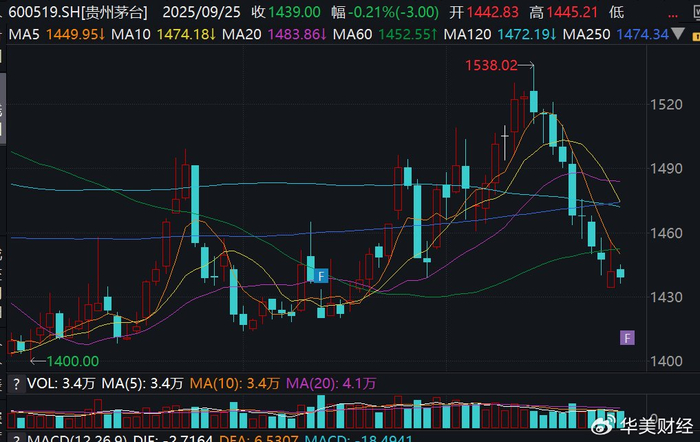
Task: Select the MA10 1474.18 indicator label
Action: (x=163, y=34)
